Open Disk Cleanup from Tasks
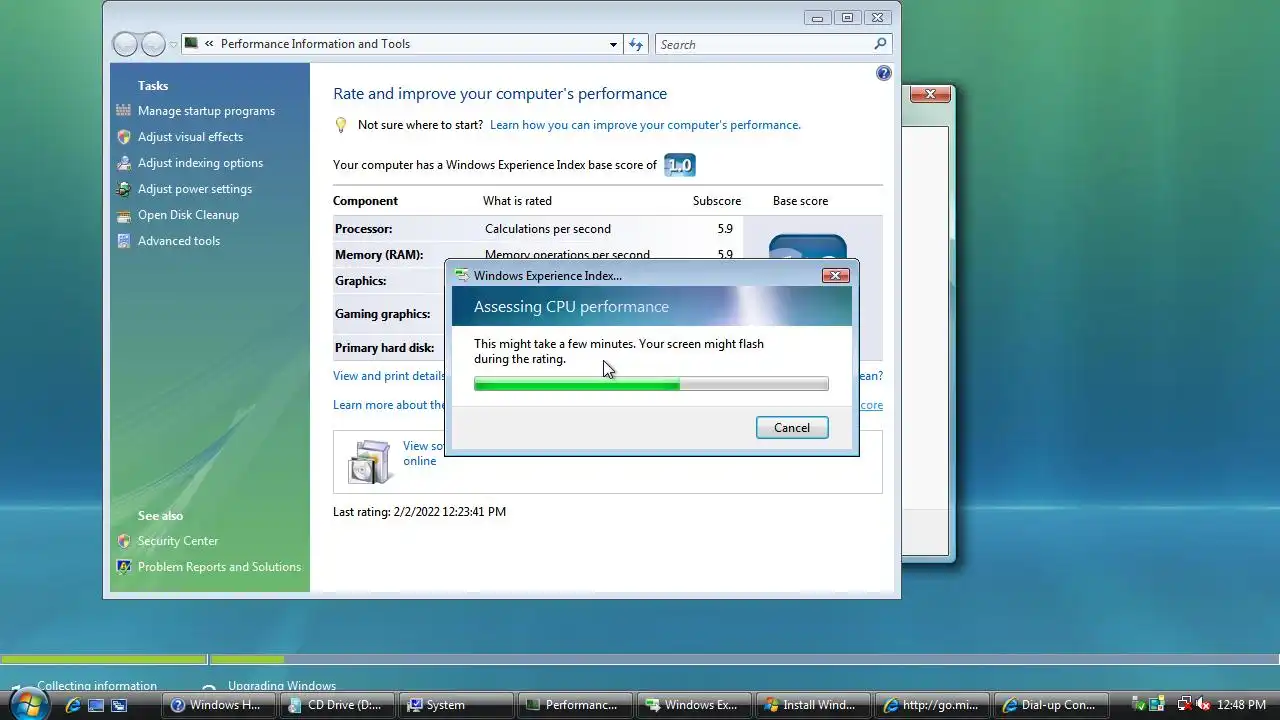 (x=188, y=215)
